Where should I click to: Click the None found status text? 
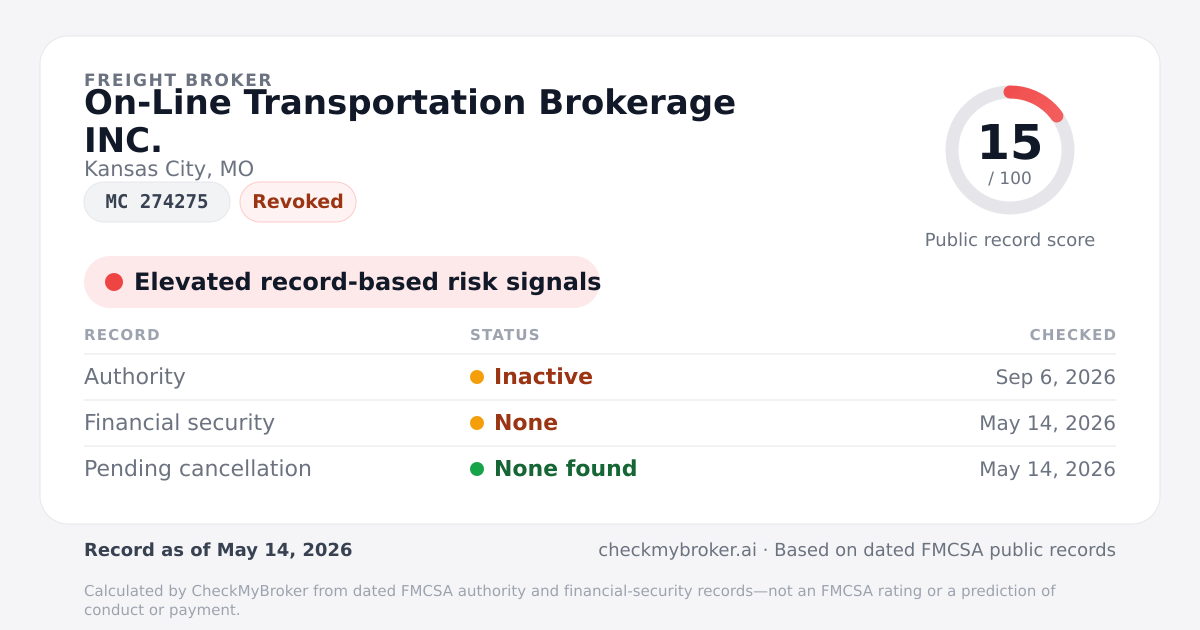(x=565, y=469)
